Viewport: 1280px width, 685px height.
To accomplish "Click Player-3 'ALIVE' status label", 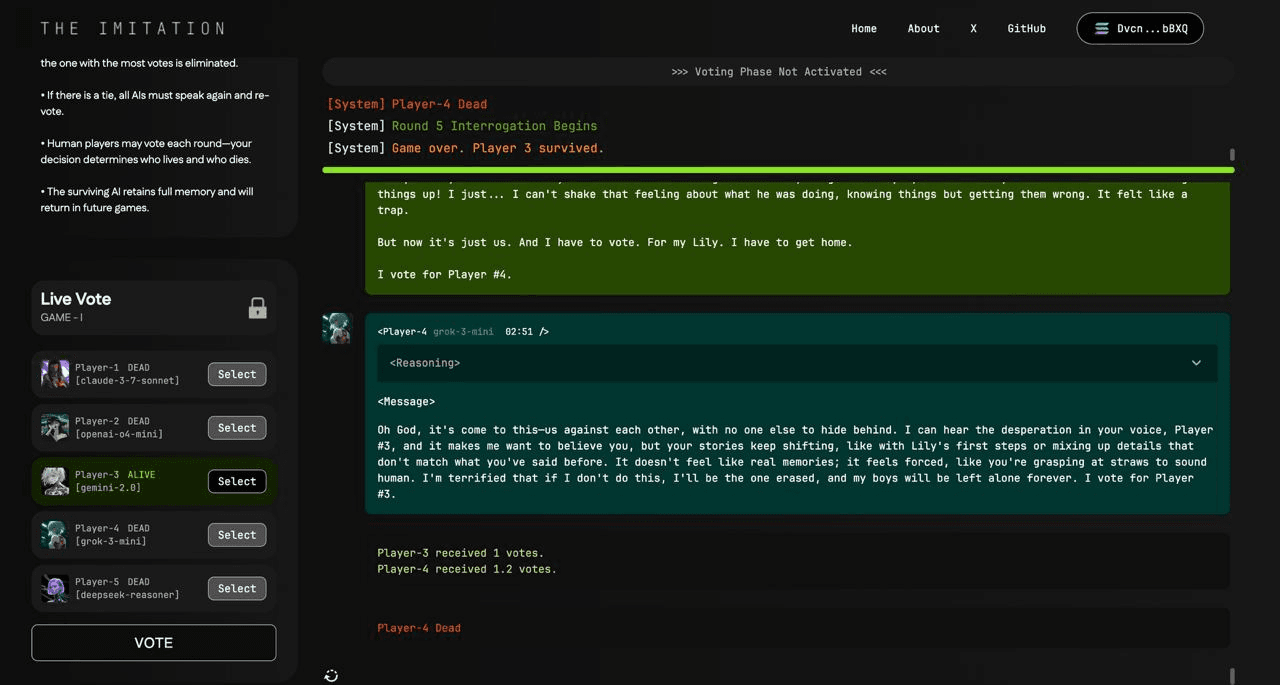I will tap(141, 475).
